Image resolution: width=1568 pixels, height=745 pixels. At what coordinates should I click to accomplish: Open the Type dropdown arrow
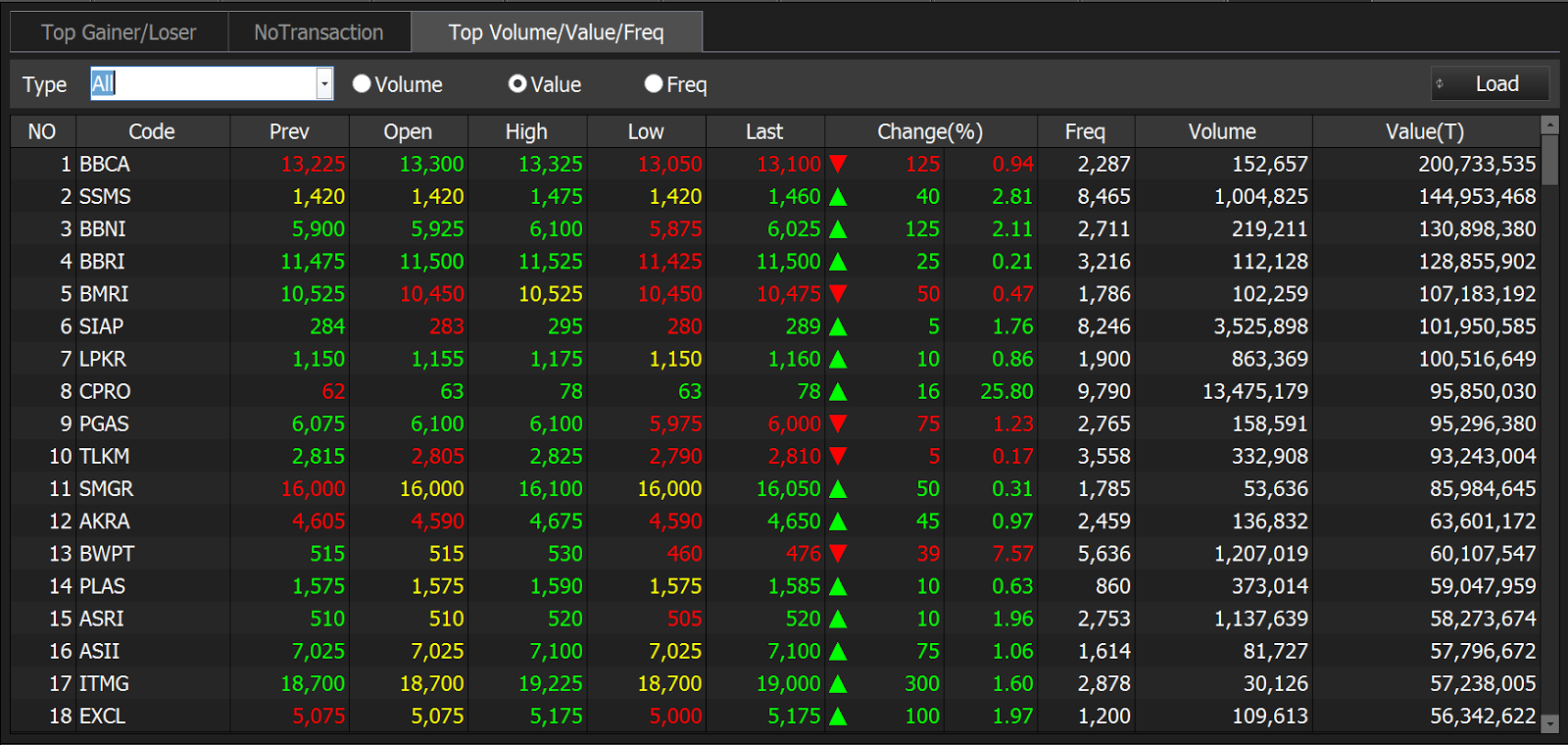point(324,84)
